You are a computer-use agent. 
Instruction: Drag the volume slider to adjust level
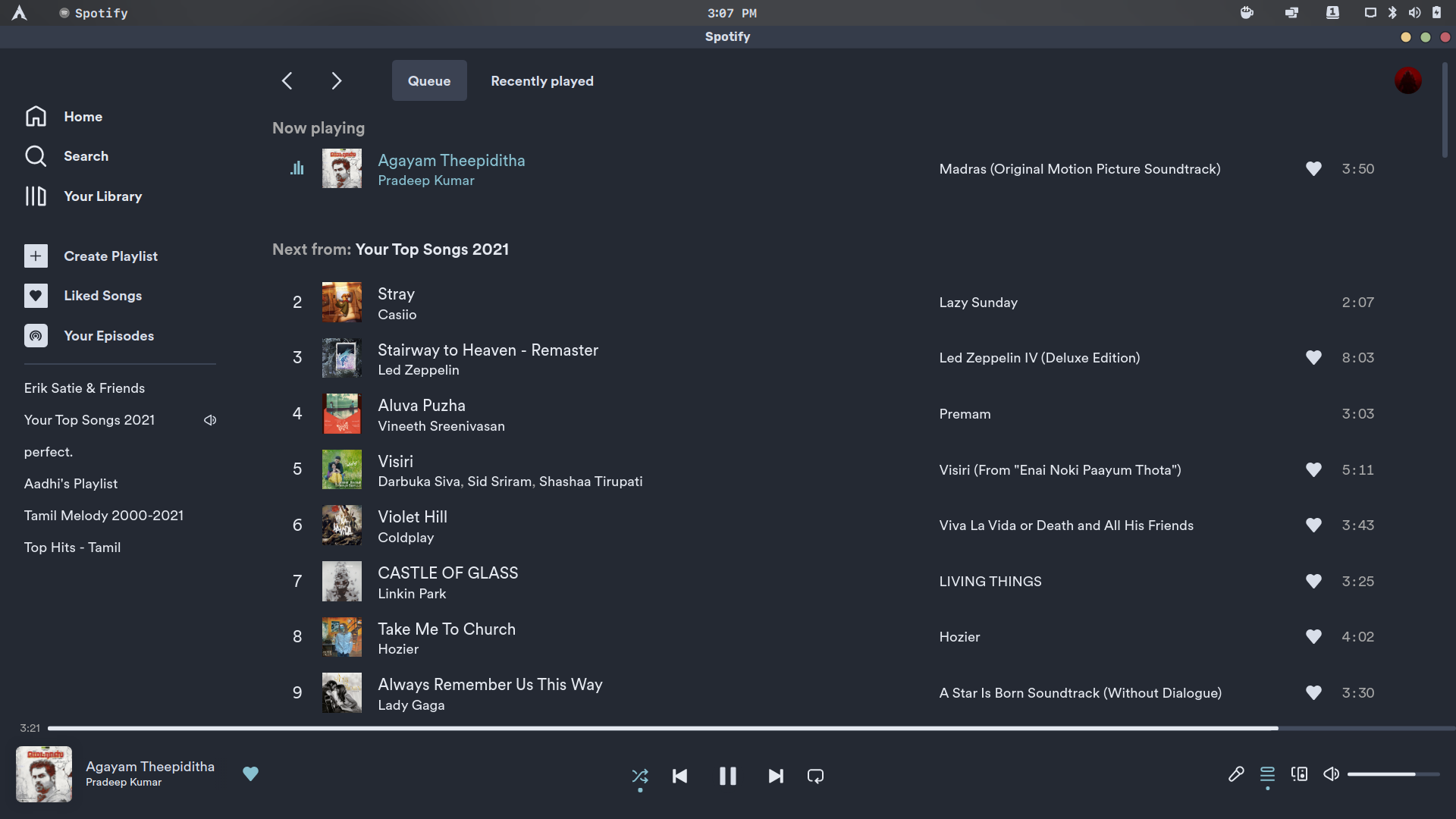(1393, 775)
